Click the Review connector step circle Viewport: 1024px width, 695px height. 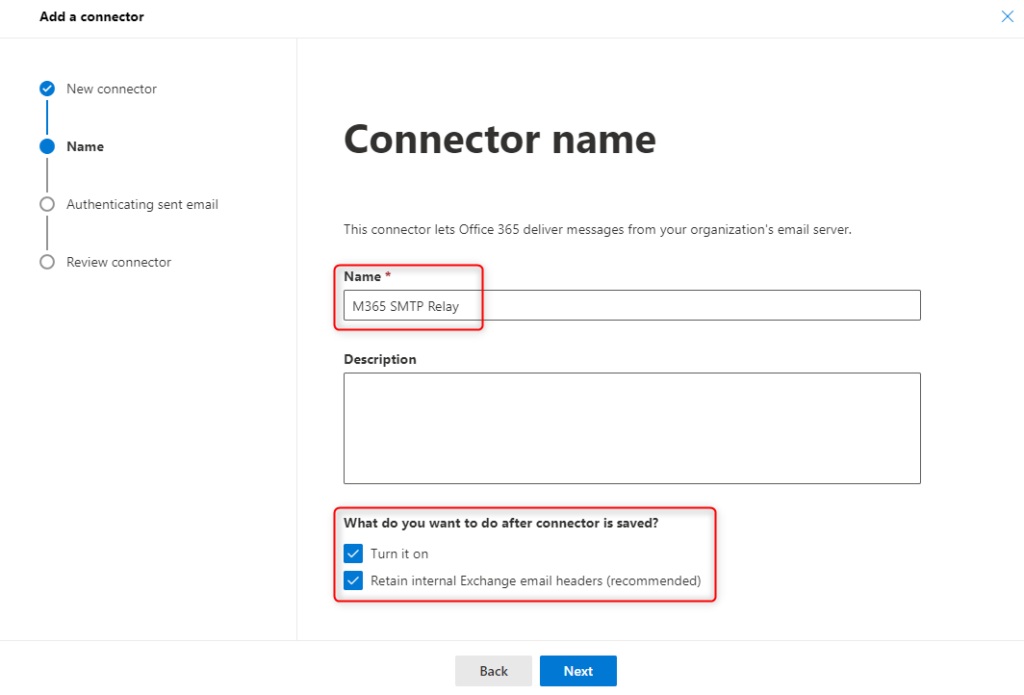point(47,262)
